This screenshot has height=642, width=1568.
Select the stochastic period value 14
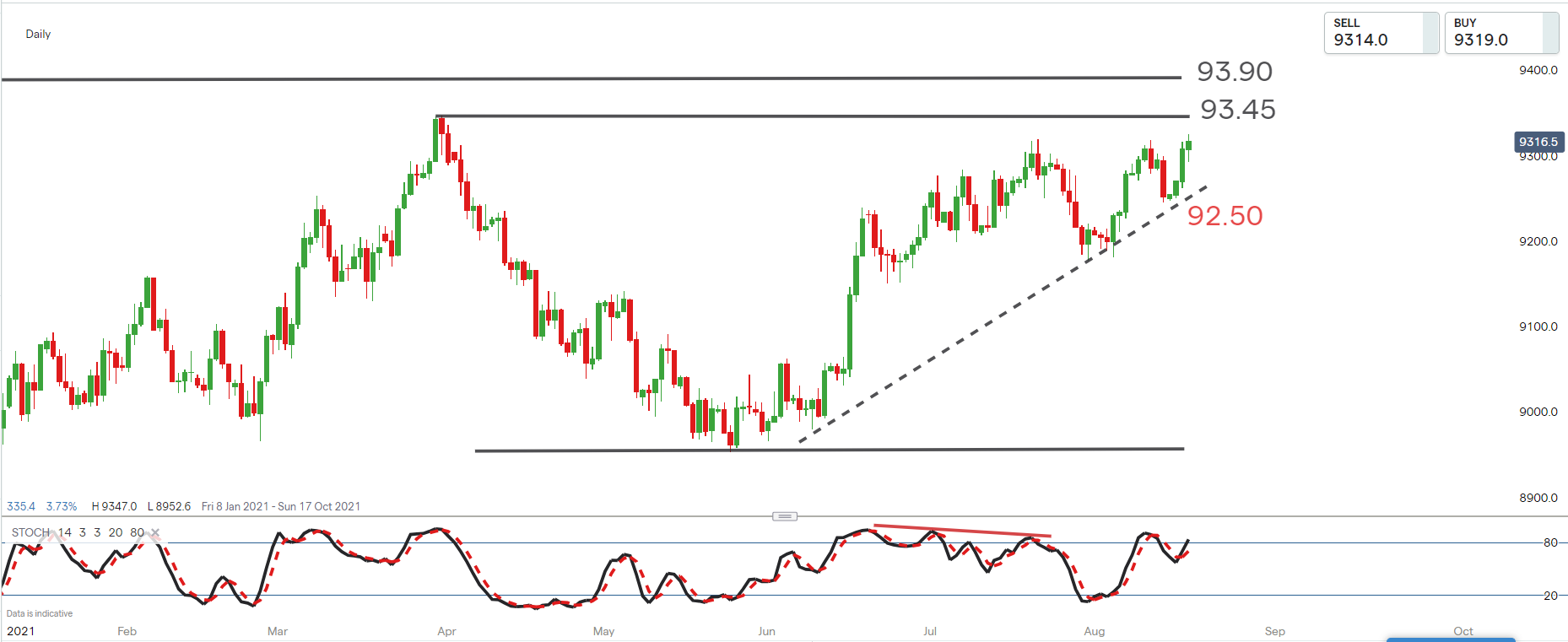(x=65, y=532)
